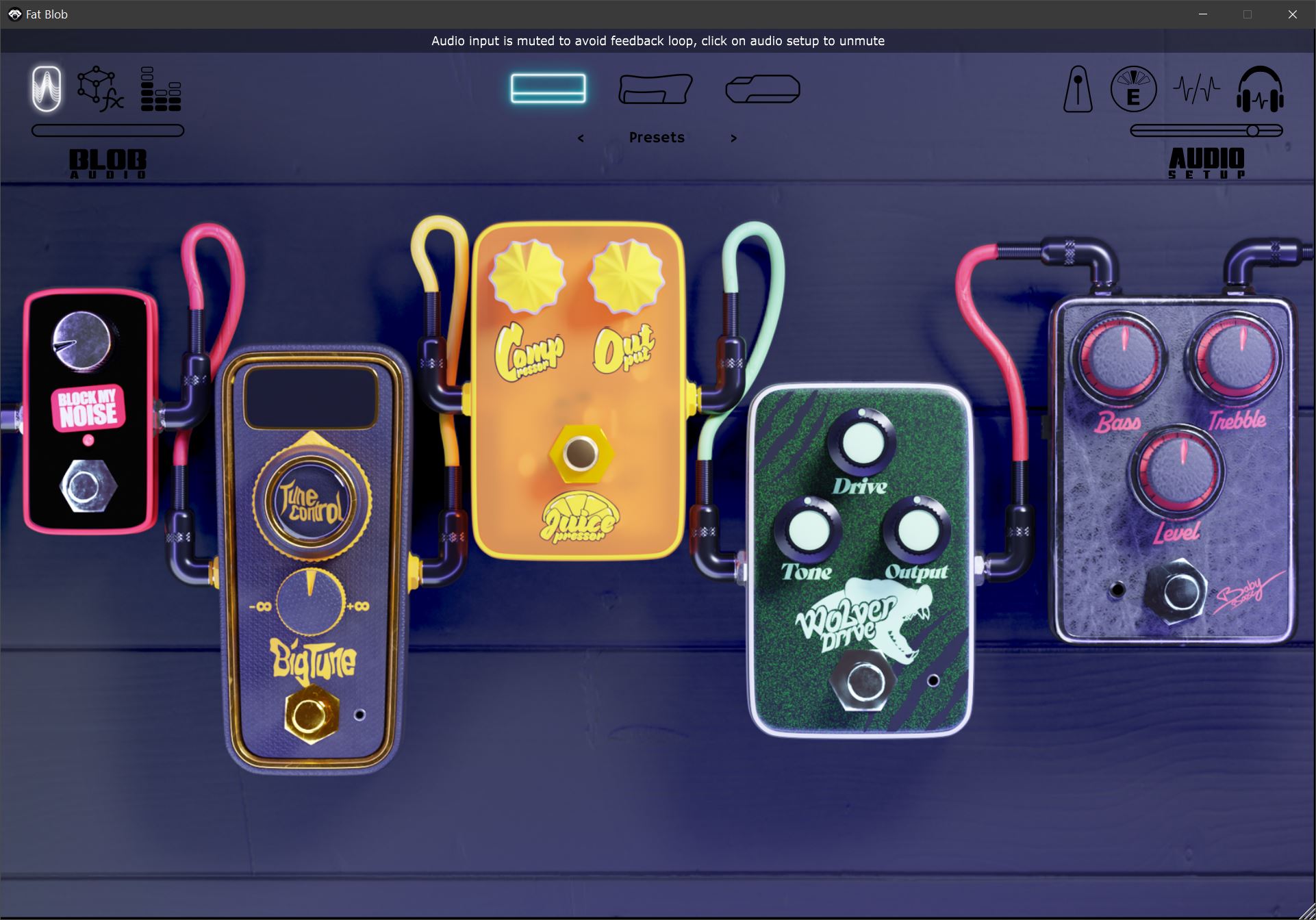Image resolution: width=1316 pixels, height=920 pixels.
Task: Click the muted audio input notice
Action: (x=657, y=41)
